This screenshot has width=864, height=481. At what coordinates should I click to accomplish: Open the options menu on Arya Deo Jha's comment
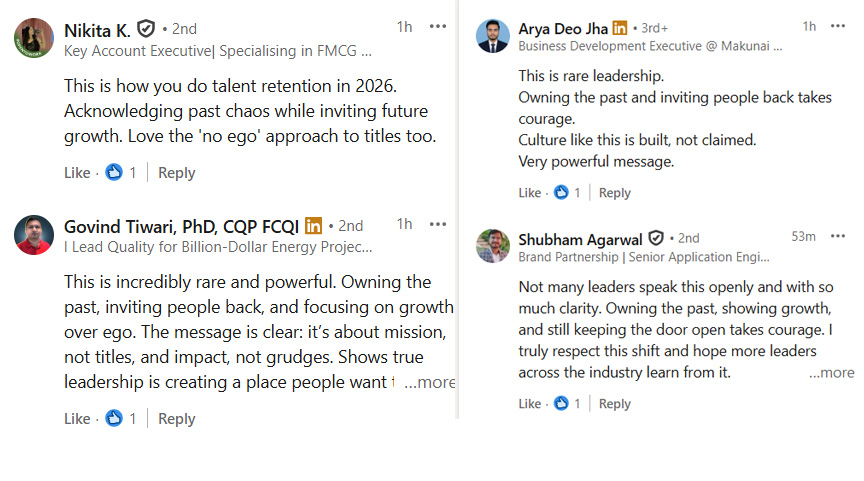coord(839,26)
